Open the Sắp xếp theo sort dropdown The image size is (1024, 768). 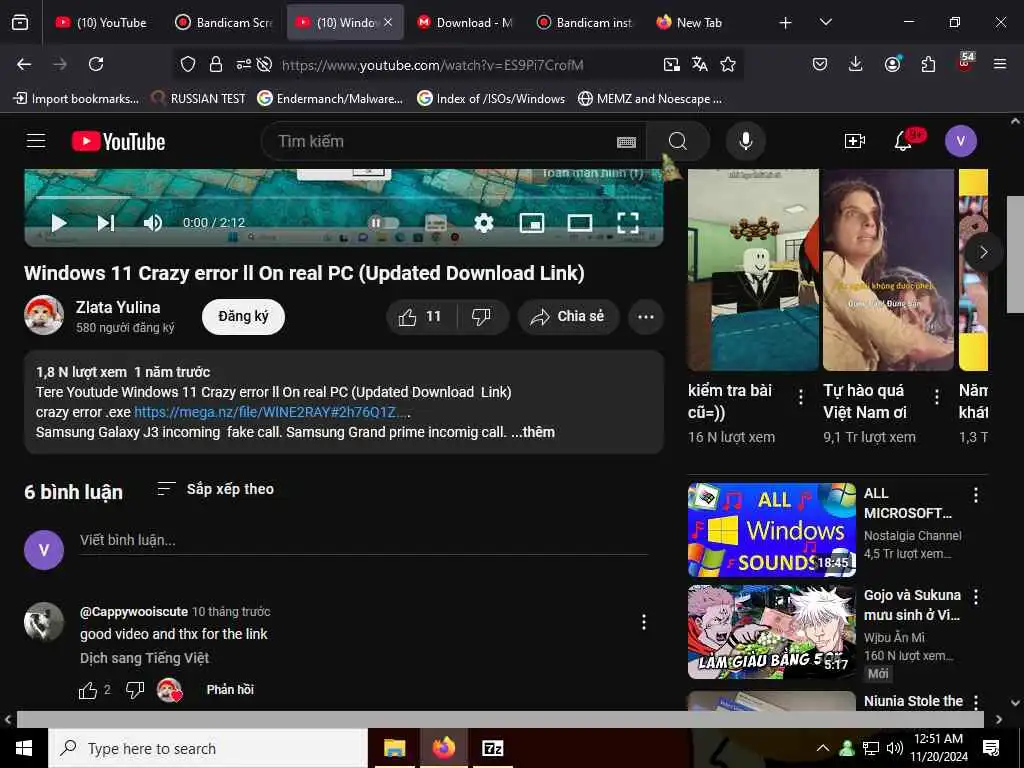click(216, 489)
